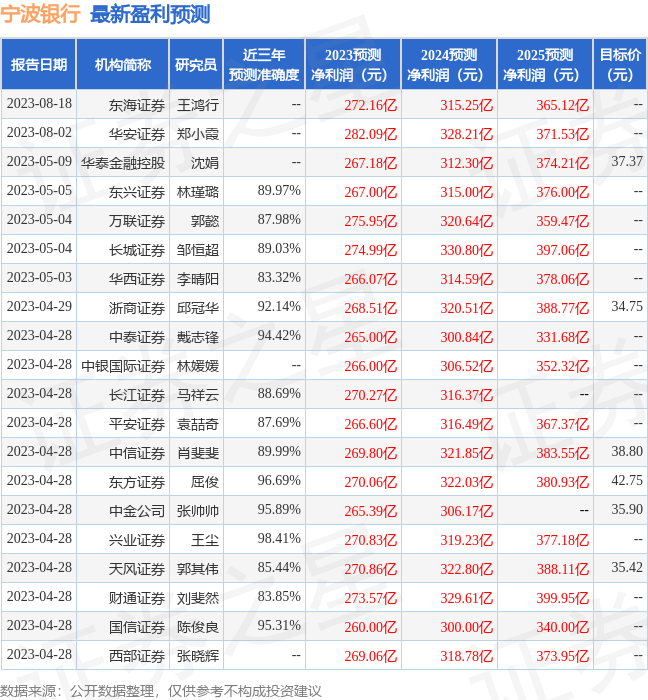Click accuracy value 83.32%

(x=279, y=278)
